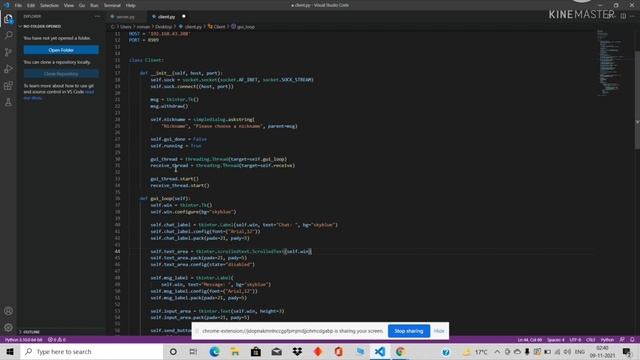Open the Accounts icon in activity bar

(x=8, y=311)
